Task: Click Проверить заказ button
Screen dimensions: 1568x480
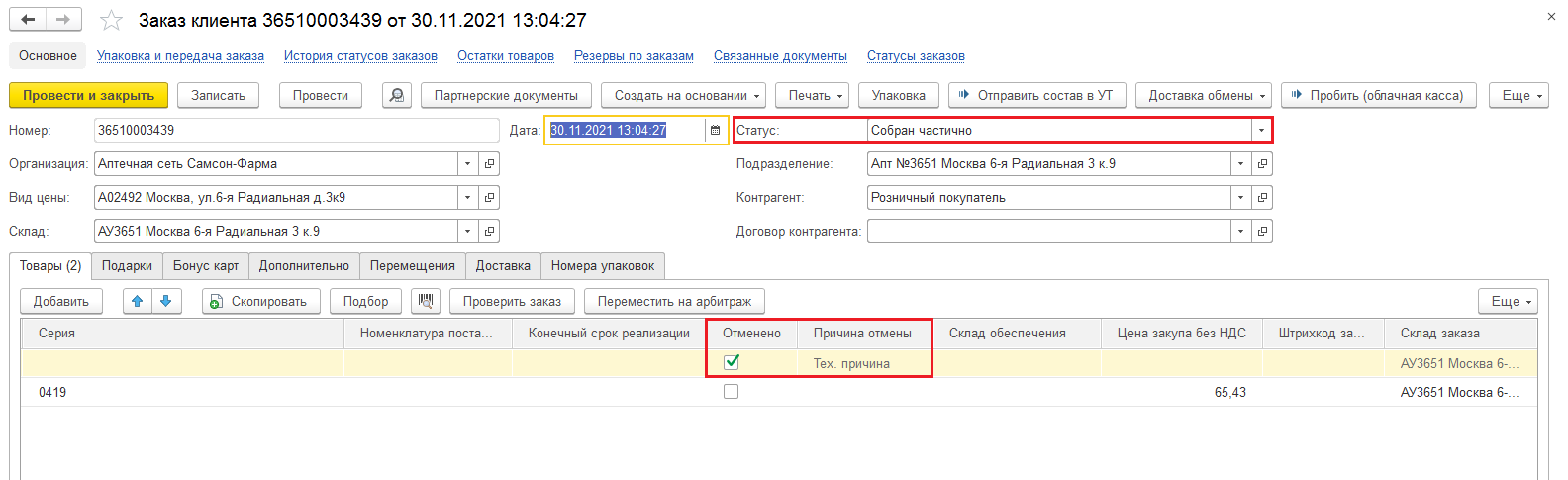Action: pos(512,301)
